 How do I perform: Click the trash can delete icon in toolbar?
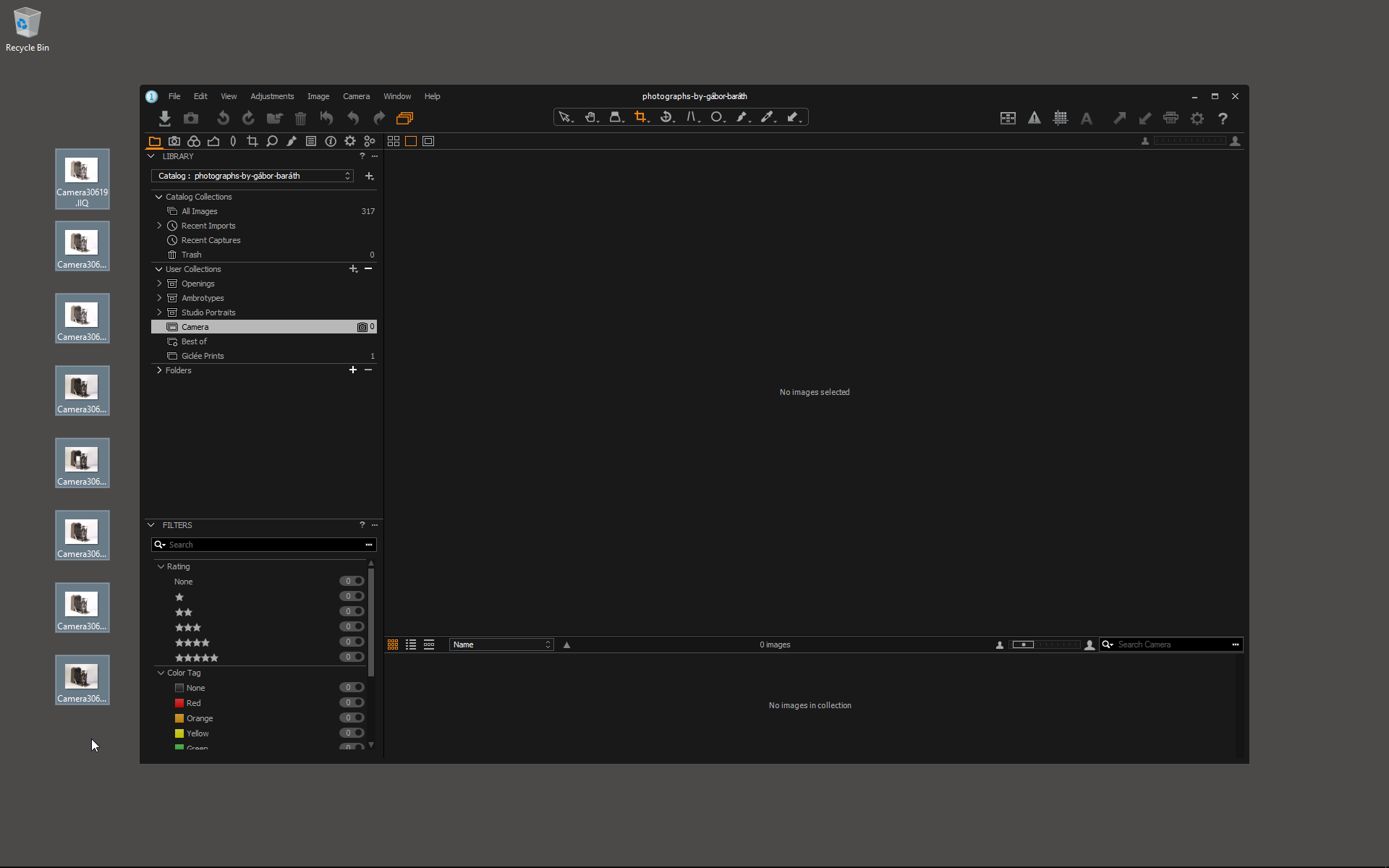[301, 118]
